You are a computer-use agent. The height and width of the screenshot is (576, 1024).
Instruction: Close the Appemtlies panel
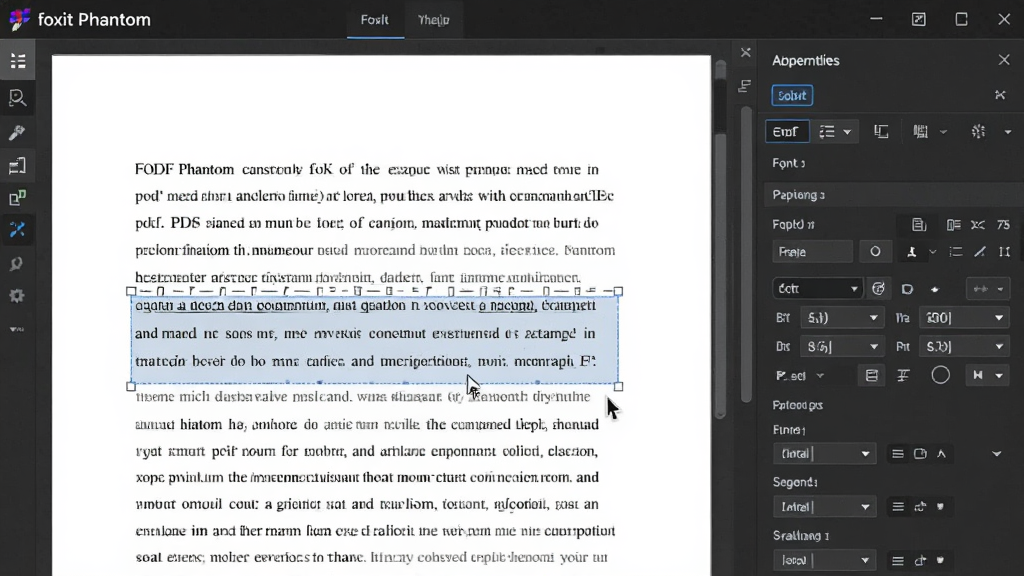pos(1004,60)
